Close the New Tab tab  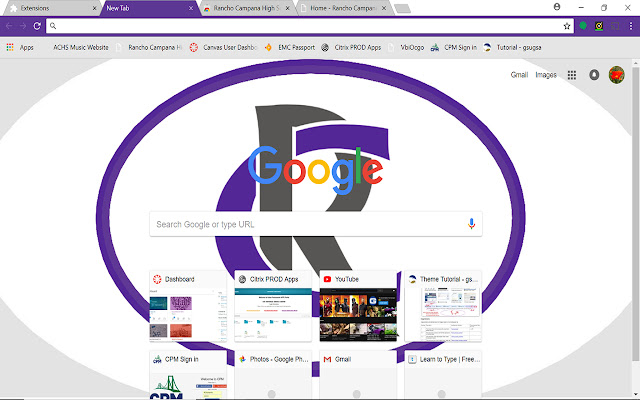(x=191, y=8)
